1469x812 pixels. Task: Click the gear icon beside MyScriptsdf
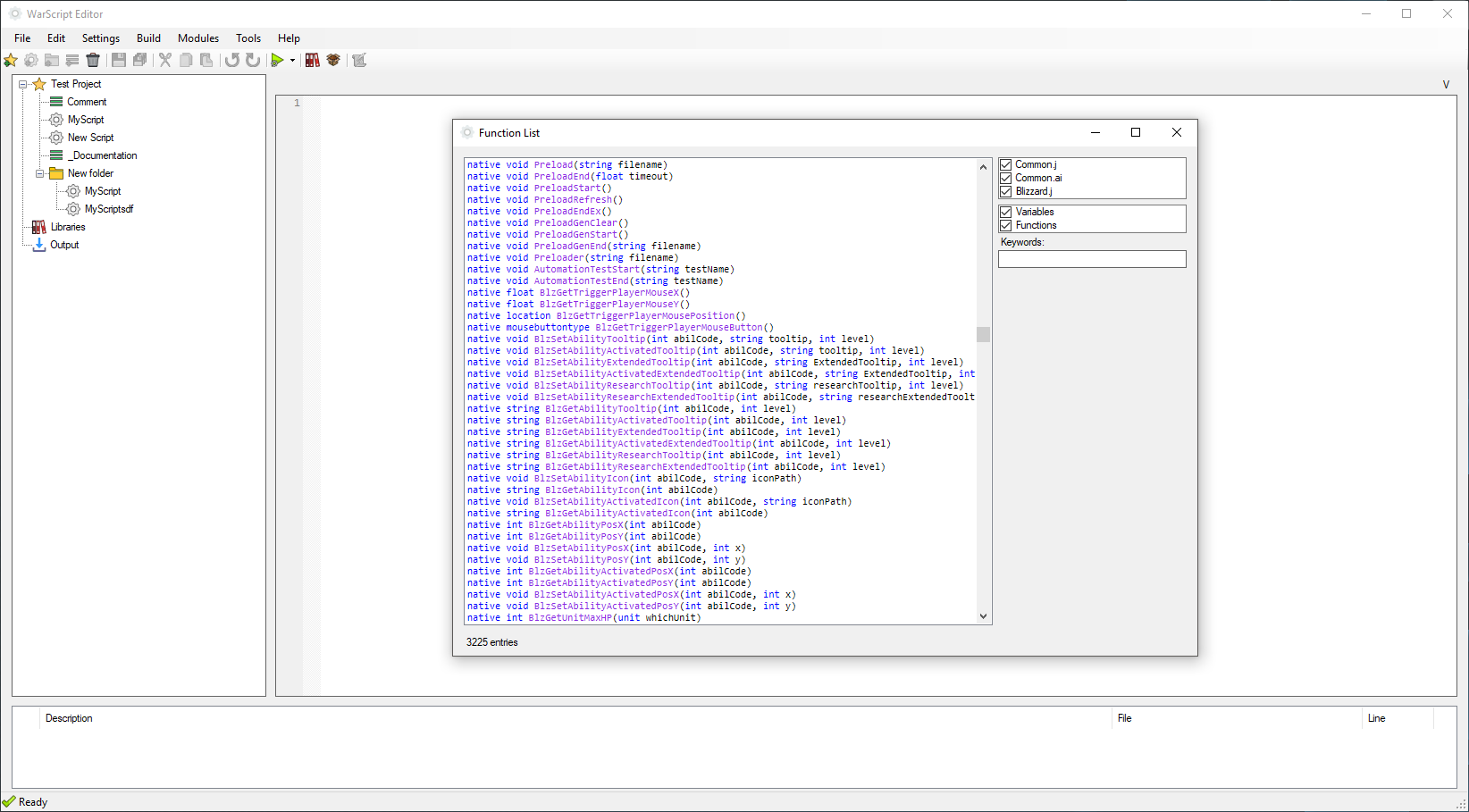73,209
